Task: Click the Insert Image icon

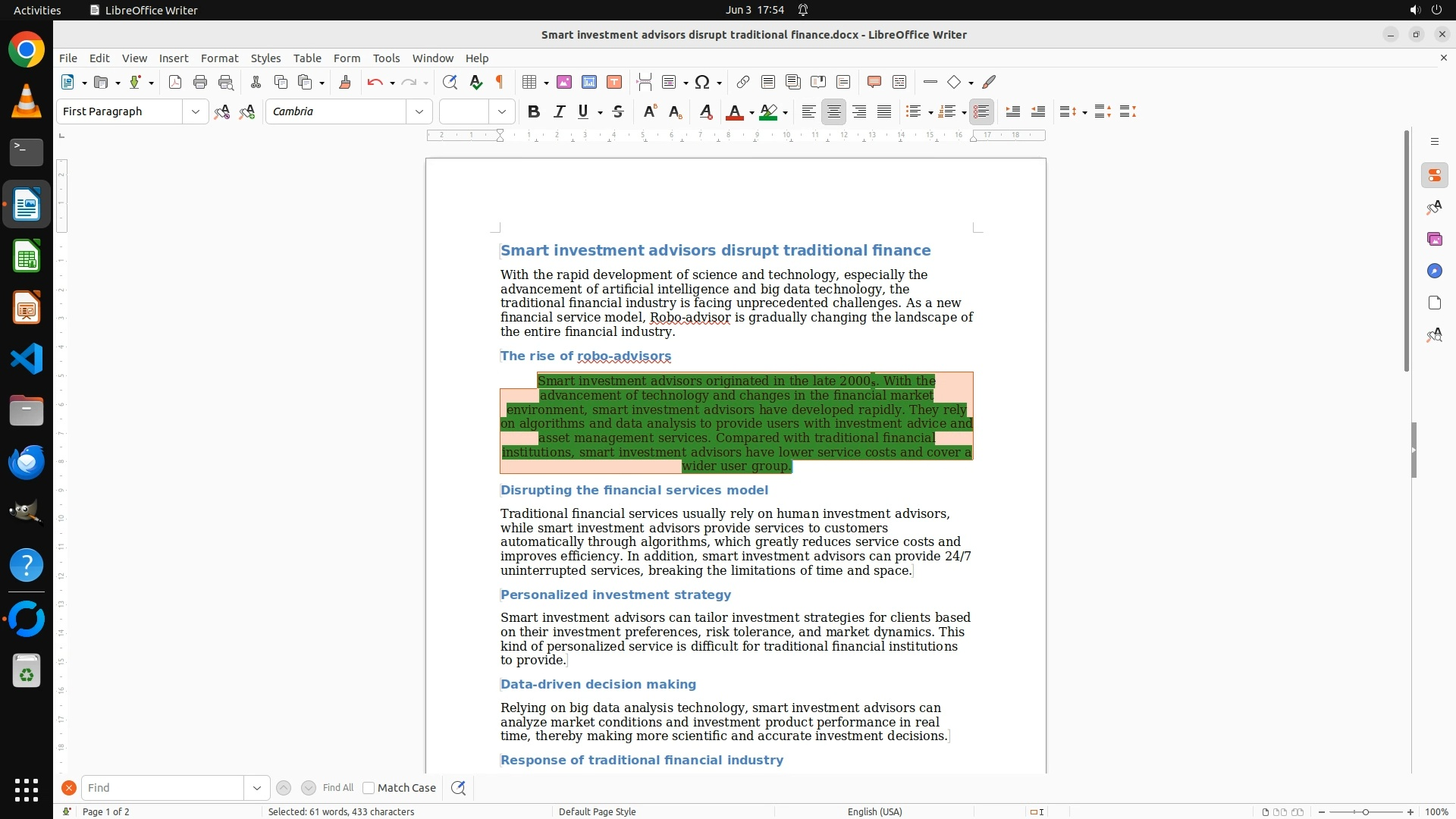Action: (x=564, y=82)
